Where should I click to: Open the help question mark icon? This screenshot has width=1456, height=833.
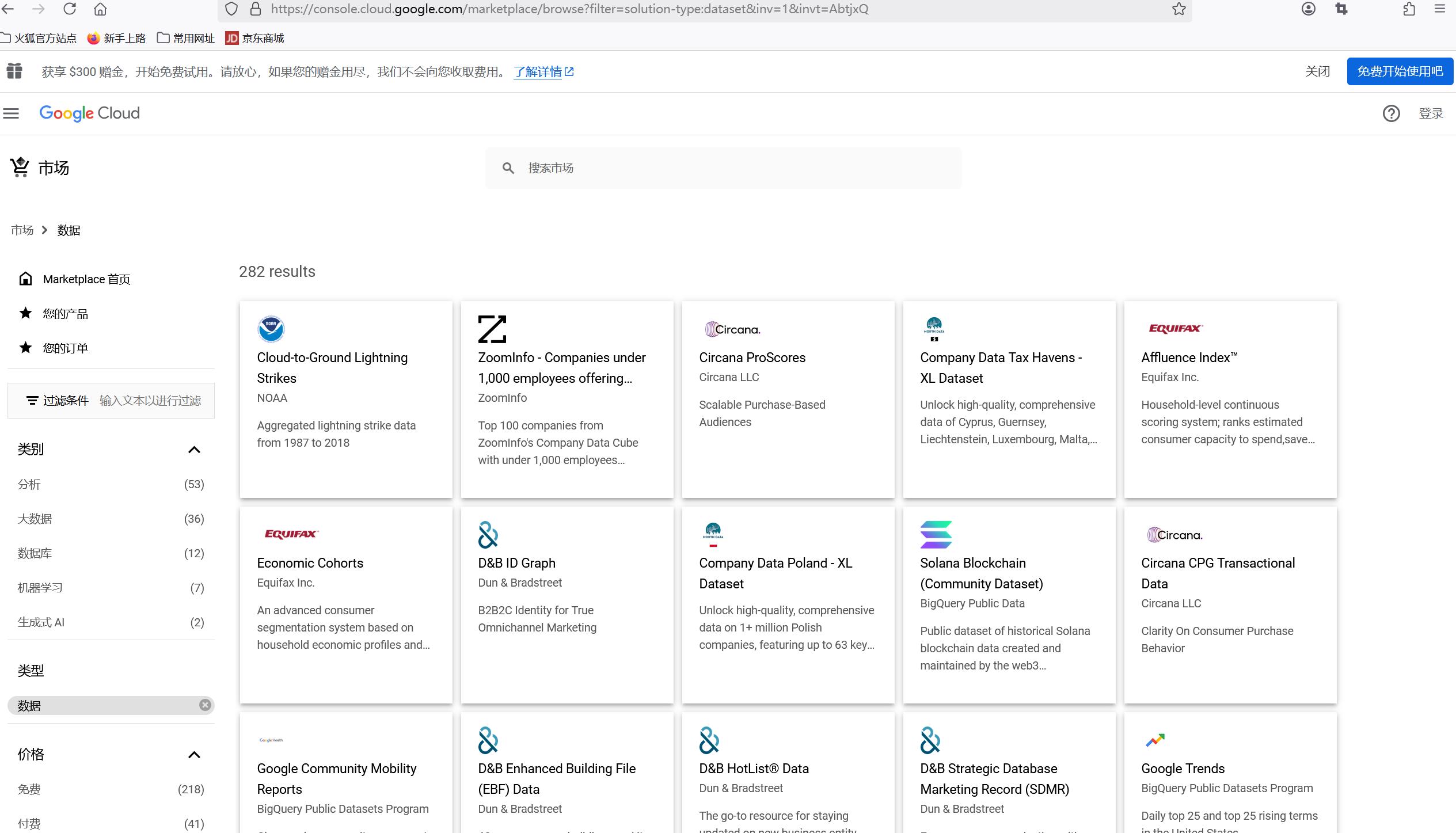[1391, 113]
